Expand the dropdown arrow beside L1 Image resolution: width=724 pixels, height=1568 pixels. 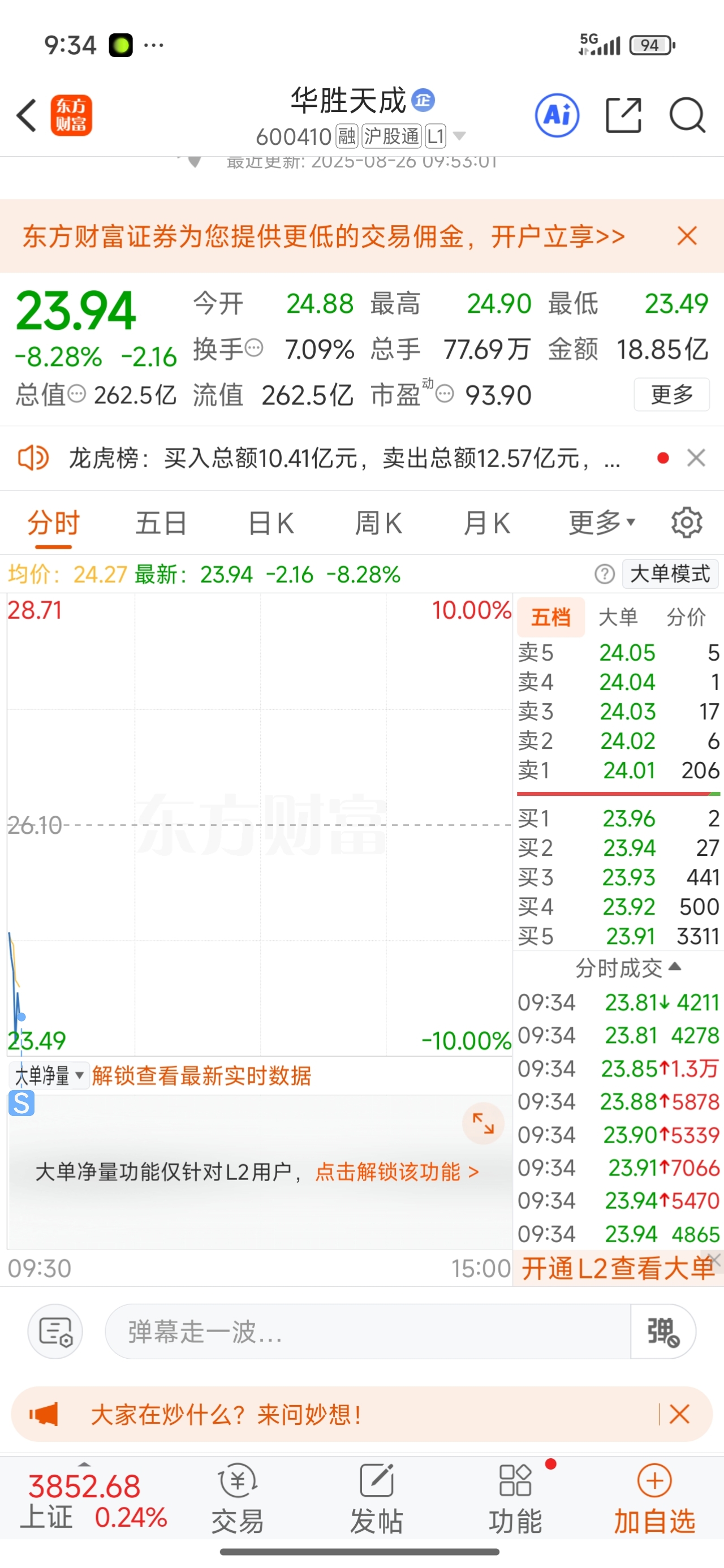point(460,136)
